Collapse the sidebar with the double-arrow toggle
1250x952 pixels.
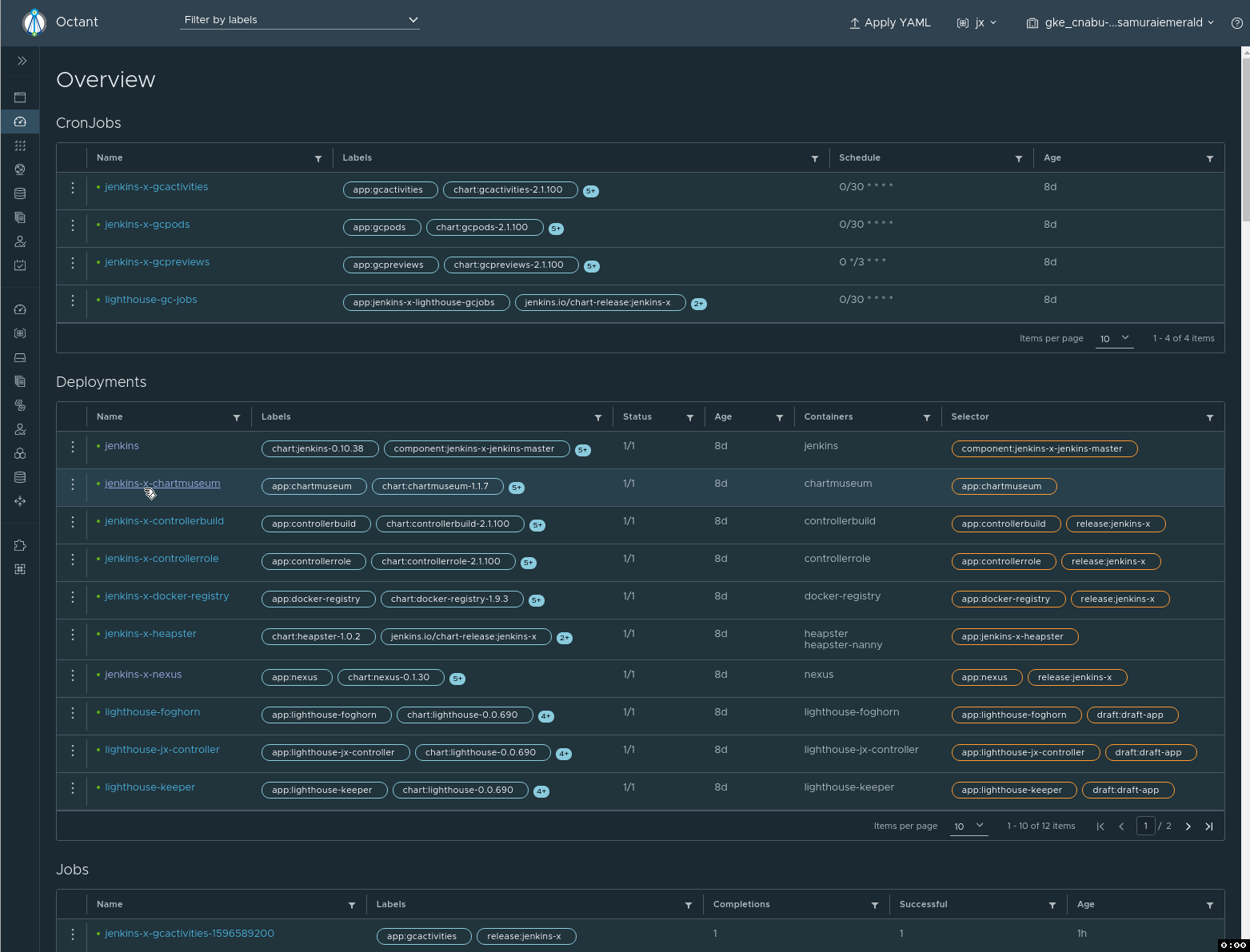[x=21, y=60]
